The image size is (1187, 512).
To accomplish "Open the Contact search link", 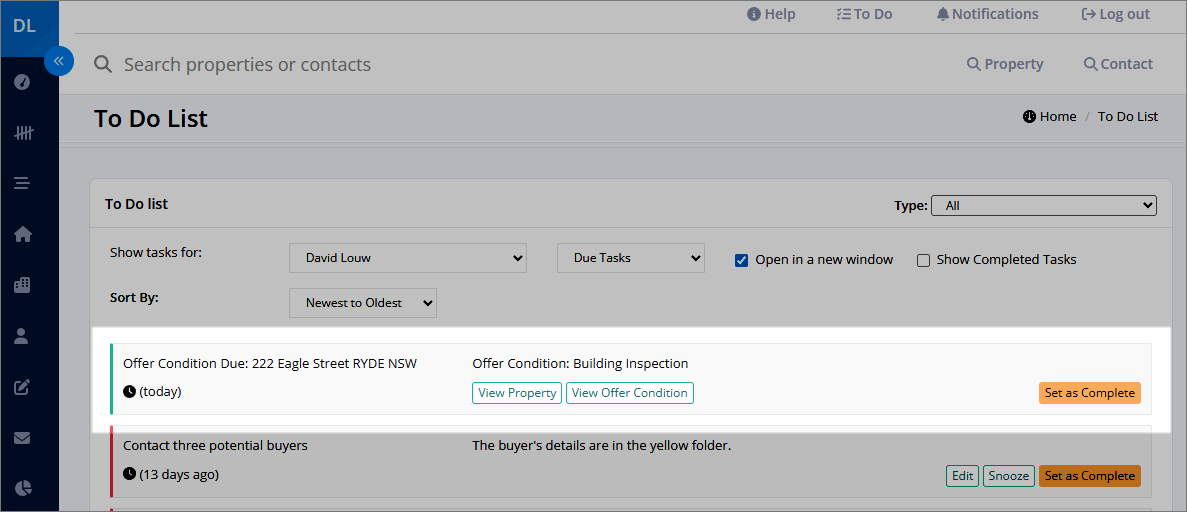I will [1119, 64].
